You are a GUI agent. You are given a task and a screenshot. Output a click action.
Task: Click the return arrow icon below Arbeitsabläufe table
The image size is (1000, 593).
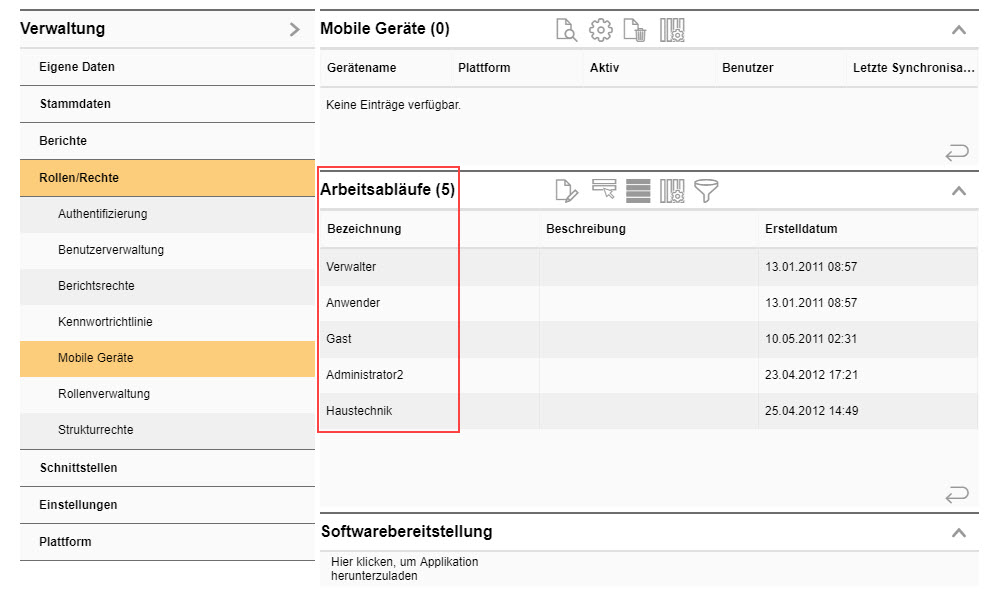(957, 494)
